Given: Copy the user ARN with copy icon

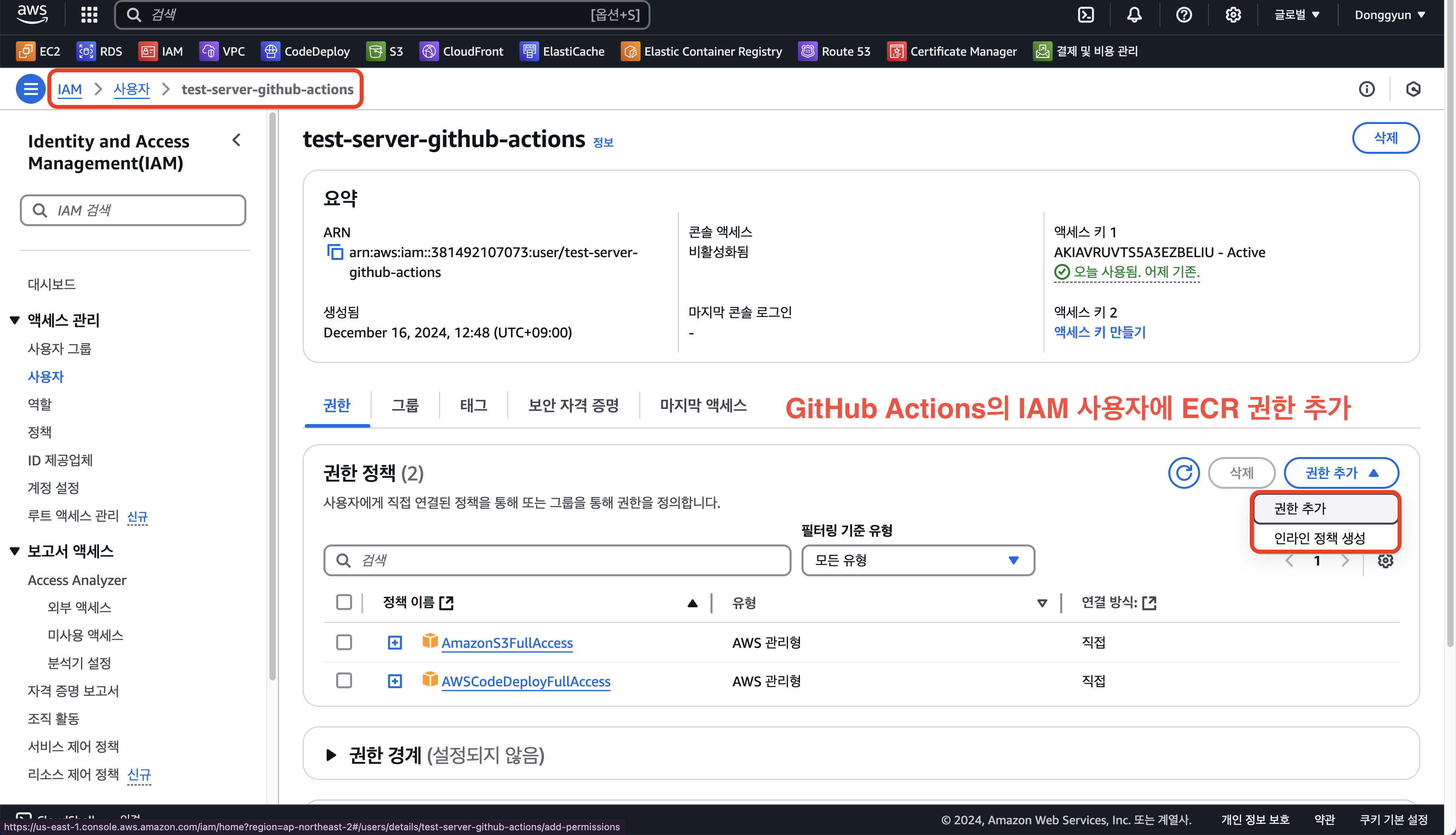Looking at the screenshot, I should pos(335,252).
